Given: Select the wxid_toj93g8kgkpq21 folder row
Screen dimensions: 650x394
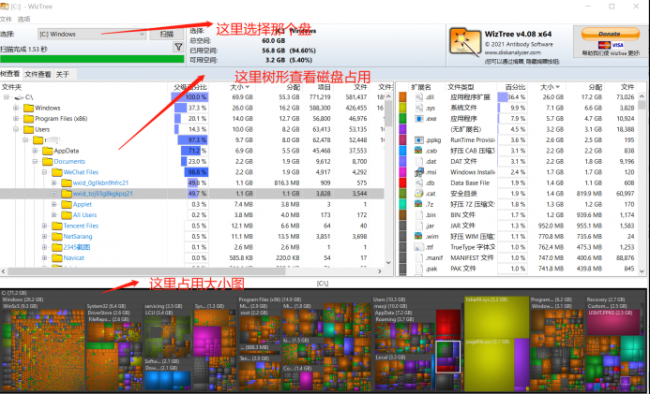Looking at the screenshot, I should (192, 193).
